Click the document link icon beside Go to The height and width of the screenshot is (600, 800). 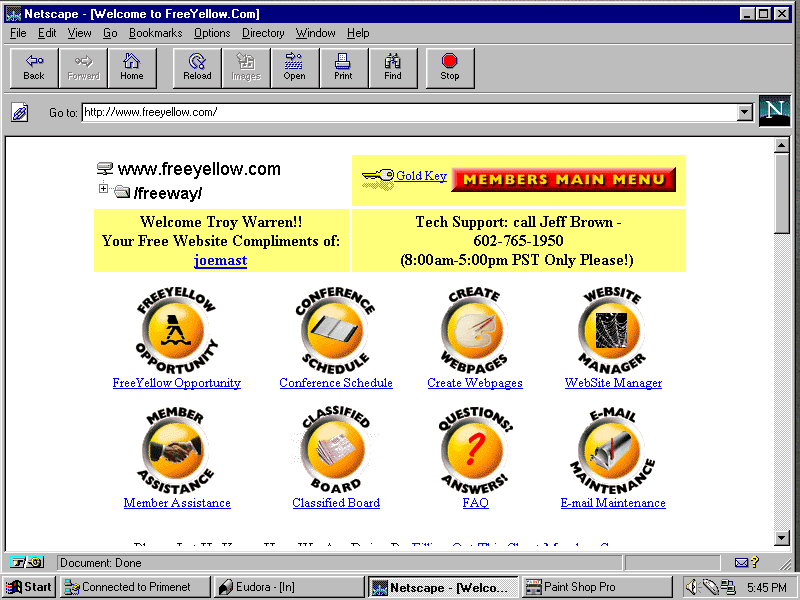20,112
